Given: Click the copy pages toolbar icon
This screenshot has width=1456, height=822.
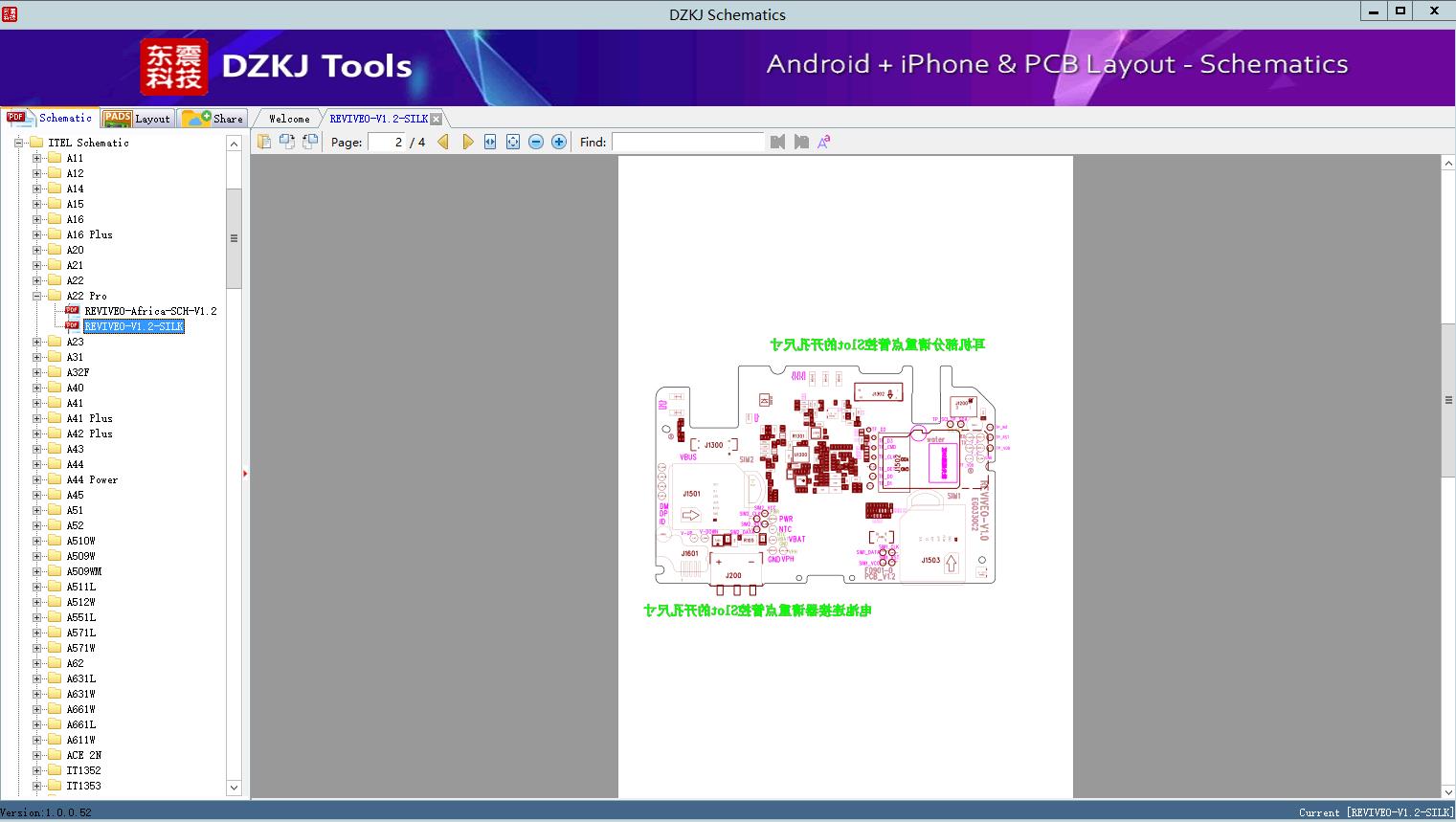Looking at the screenshot, I should [x=264, y=142].
